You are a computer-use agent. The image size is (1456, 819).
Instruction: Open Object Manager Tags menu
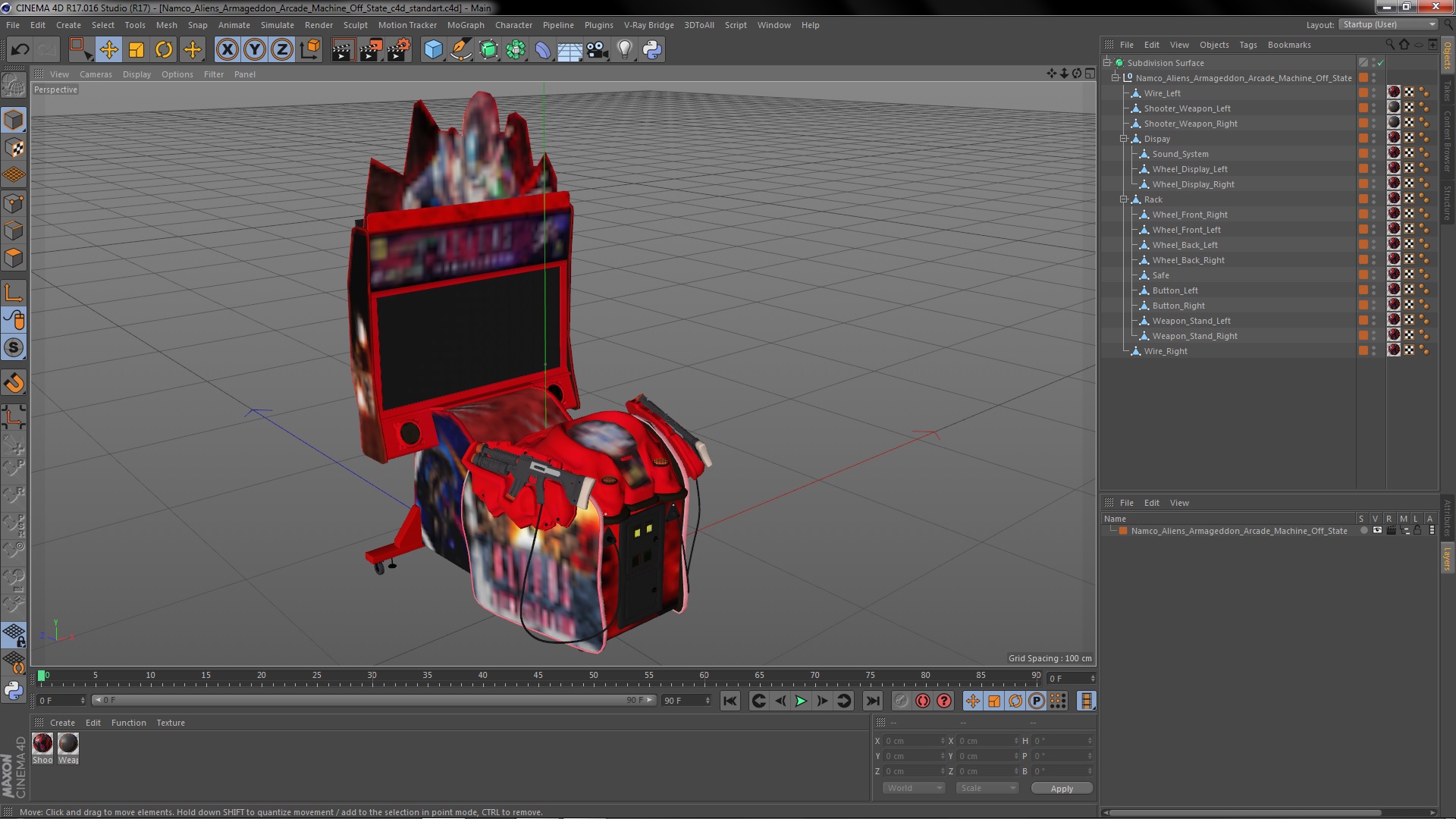point(1247,45)
